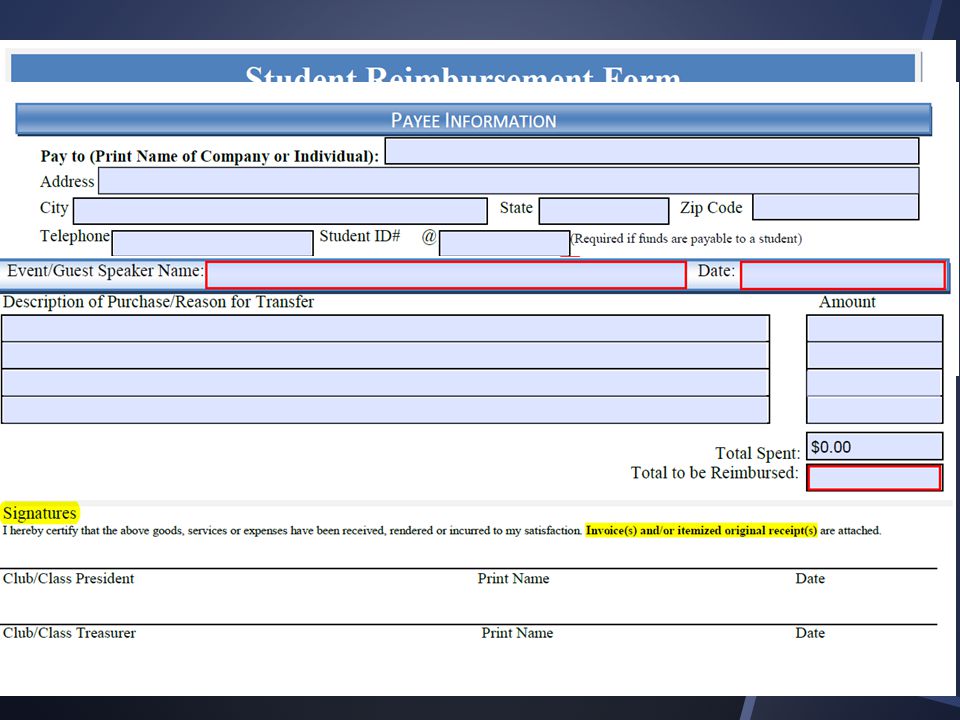Click Print Name on the Treasurer line
Image resolution: width=960 pixels, height=720 pixels.
coord(517,633)
